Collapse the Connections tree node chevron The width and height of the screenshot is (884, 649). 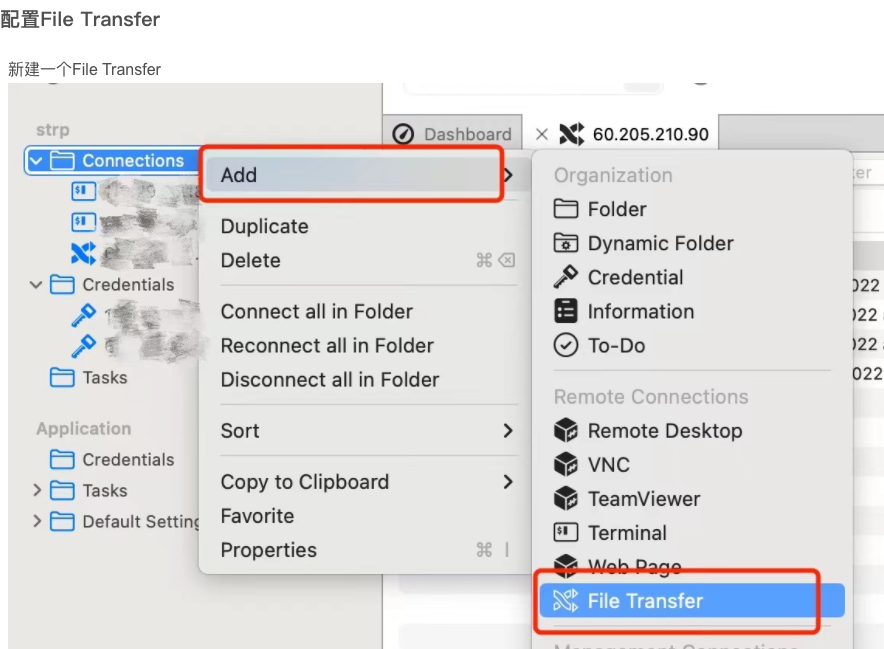[x=36, y=161]
